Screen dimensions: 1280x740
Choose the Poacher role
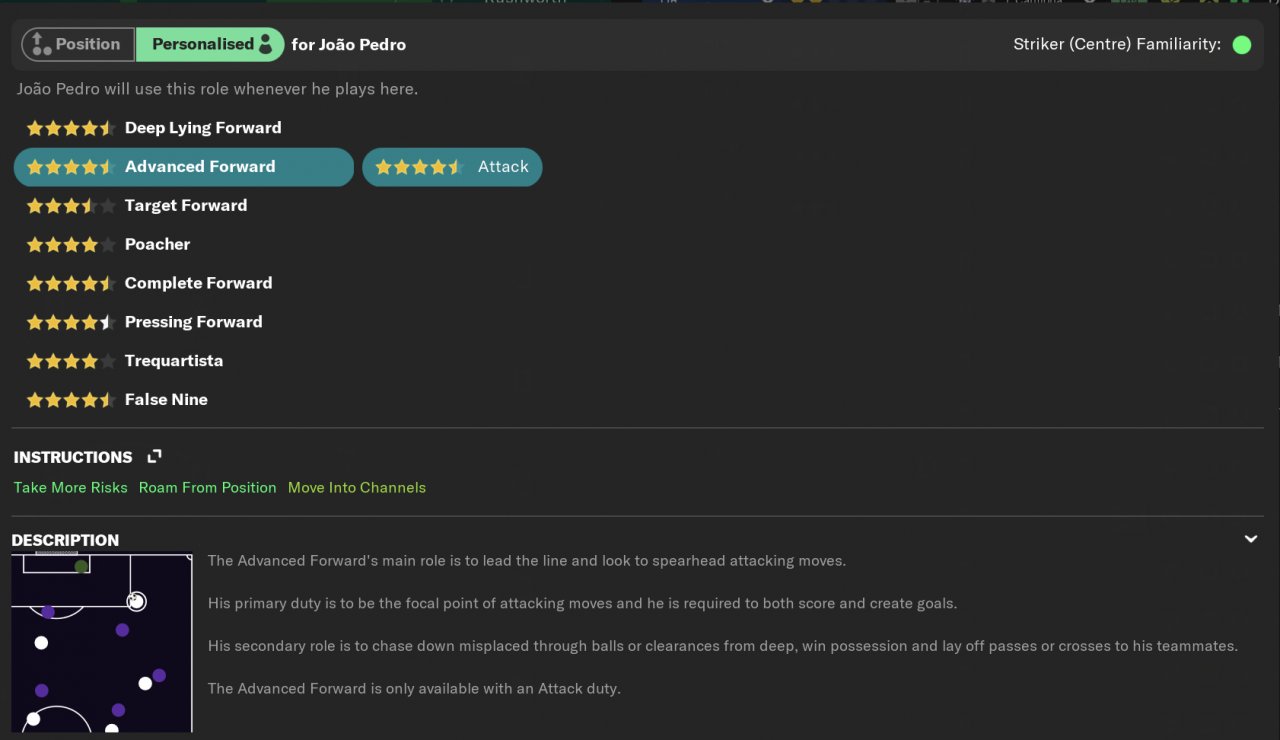click(x=108, y=245)
